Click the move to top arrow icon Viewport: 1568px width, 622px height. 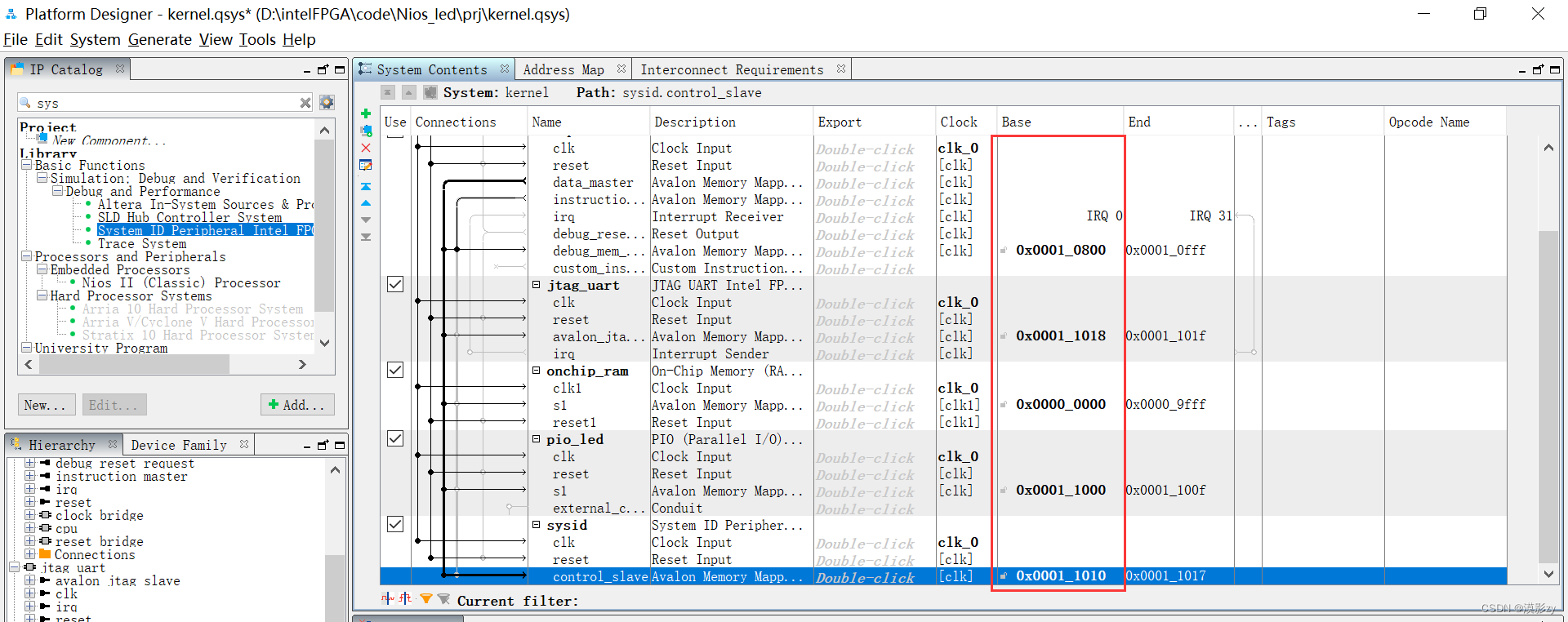pos(366,187)
